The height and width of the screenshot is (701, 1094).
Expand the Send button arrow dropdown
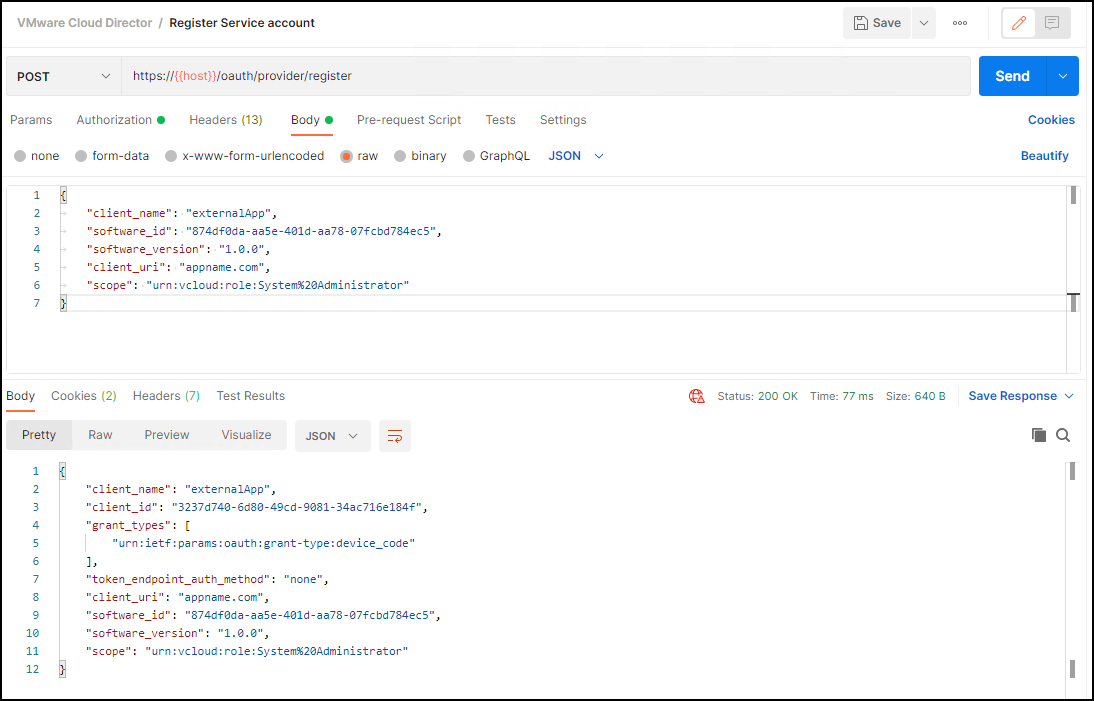(x=1062, y=76)
